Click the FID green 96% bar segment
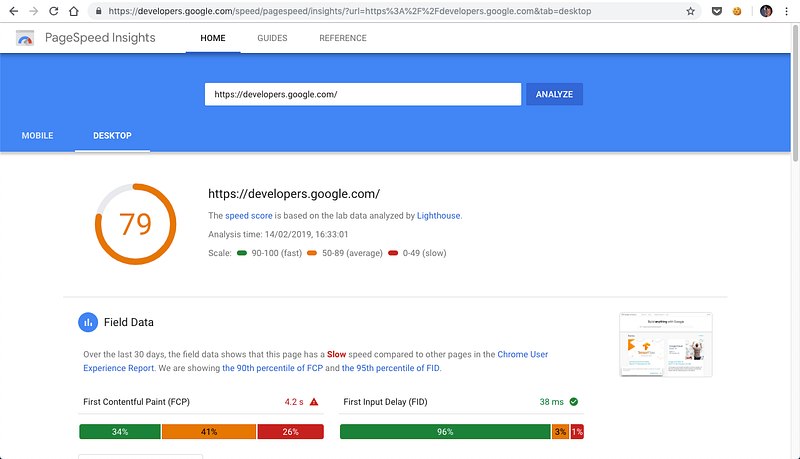The image size is (800, 459). [445, 431]
